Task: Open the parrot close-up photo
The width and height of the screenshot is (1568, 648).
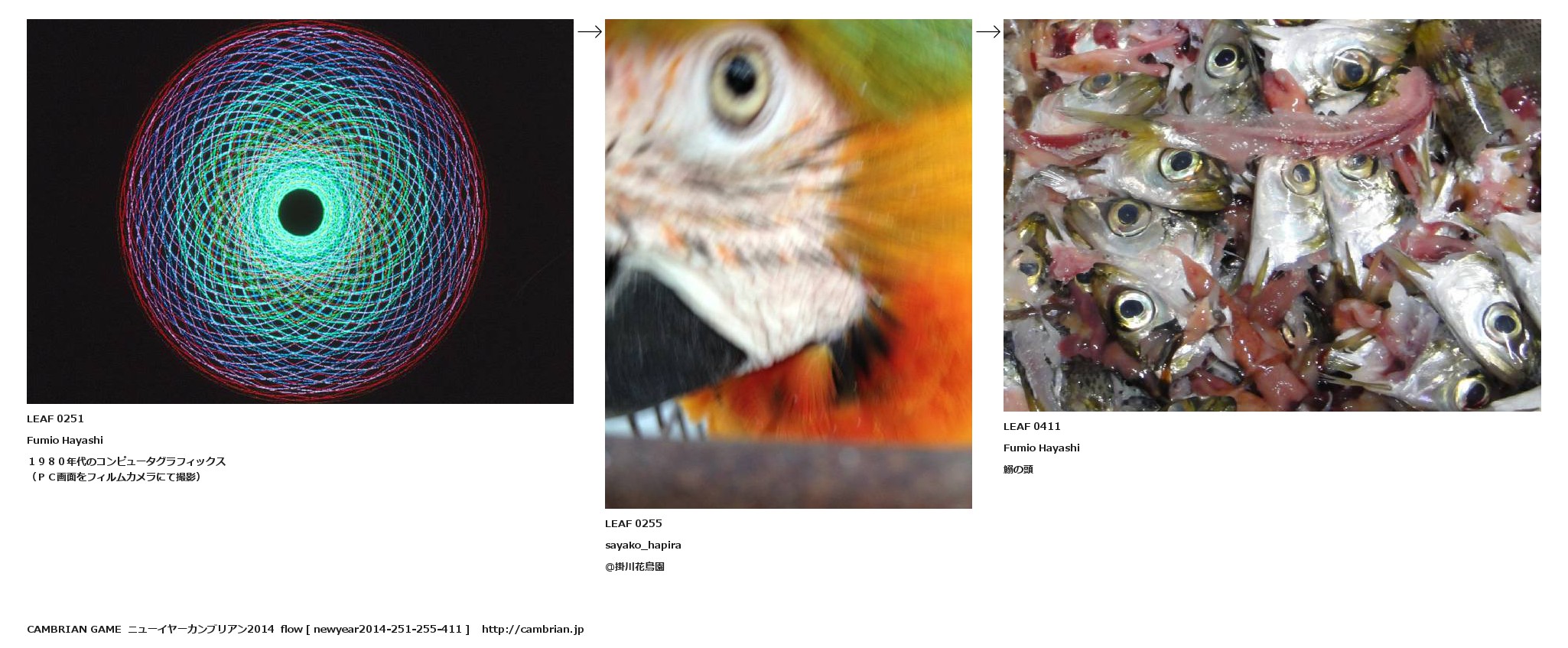Action: 789,264
